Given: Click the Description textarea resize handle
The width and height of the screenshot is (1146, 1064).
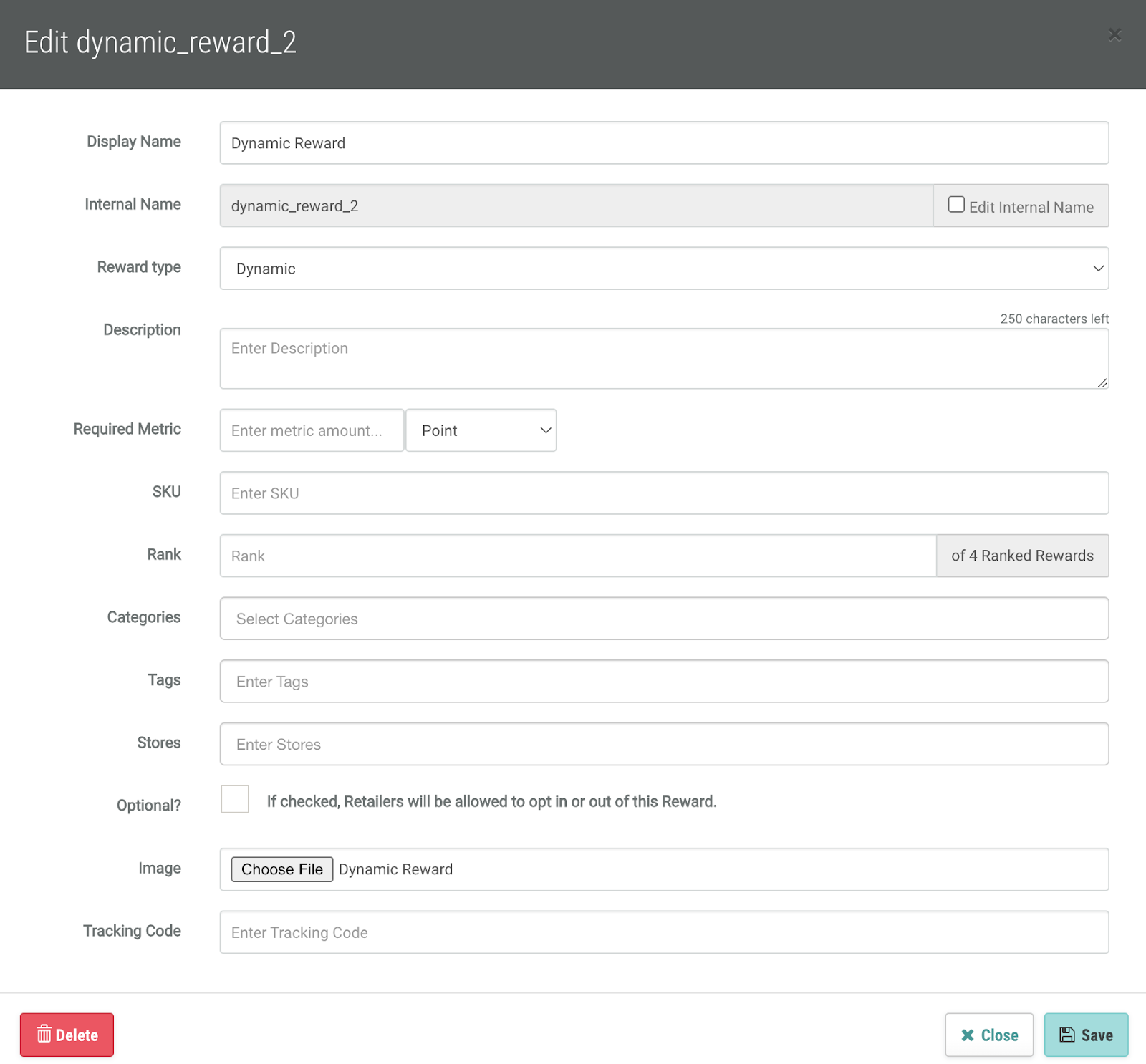Looking at the screenshot, I should [1102, 383].
